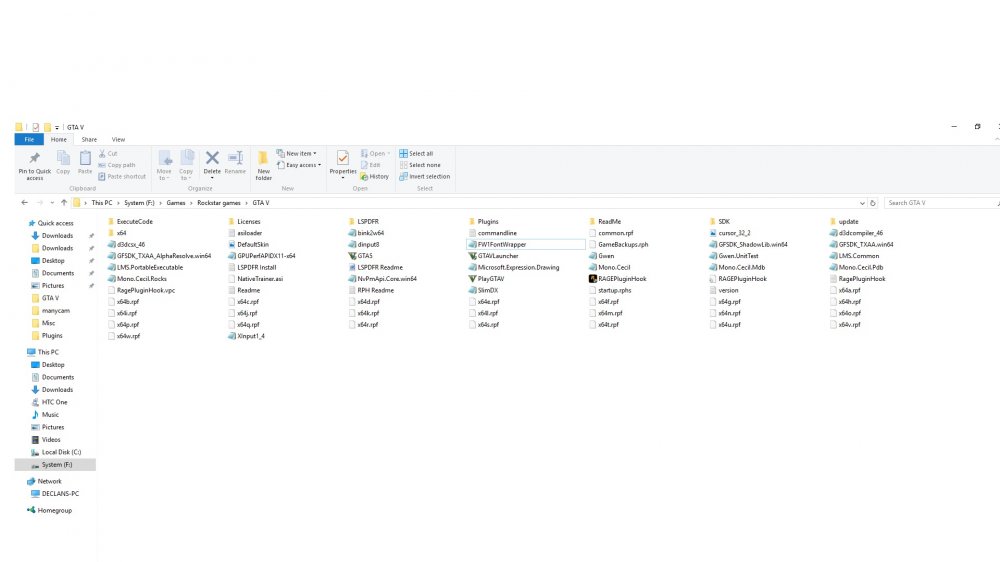Select the PlayGTAV file icon
The image size is (1000, 562).
pyautogui.click(x=473, y=279)
